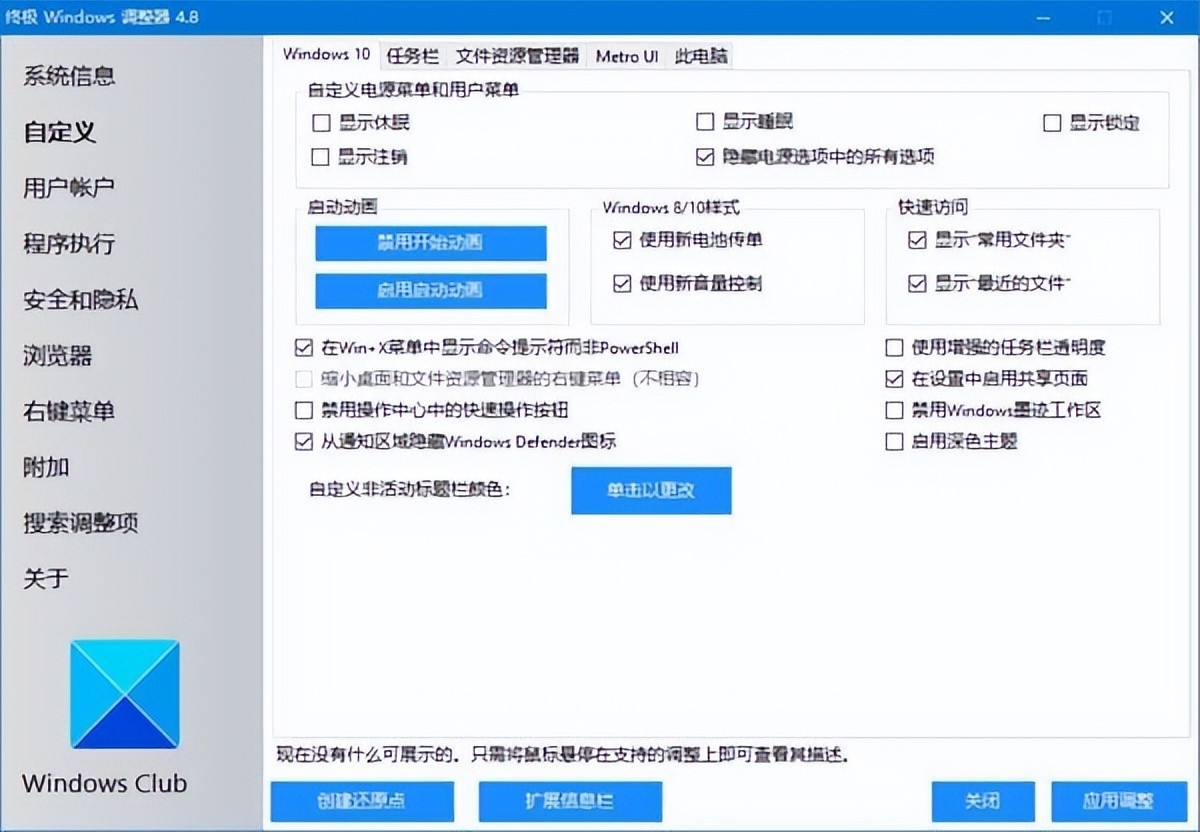Click the Windows Club logo icon
This screenshot has height=832, width=1200.
pyautogui.click(x=125, y=695)
